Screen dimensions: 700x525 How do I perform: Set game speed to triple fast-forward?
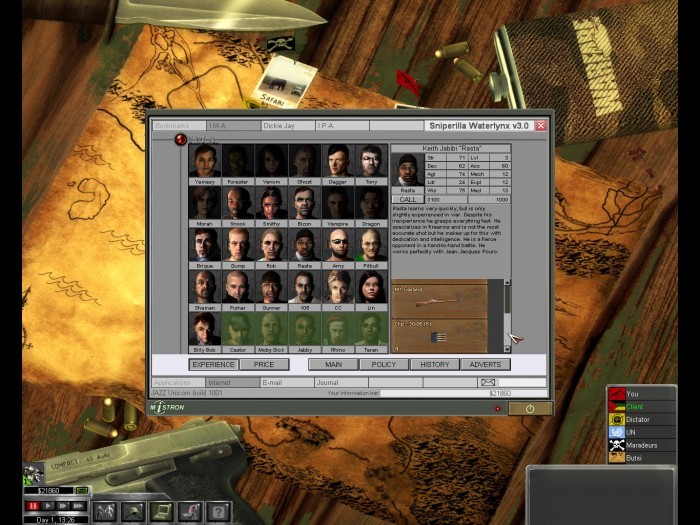(x=78, y=506)
